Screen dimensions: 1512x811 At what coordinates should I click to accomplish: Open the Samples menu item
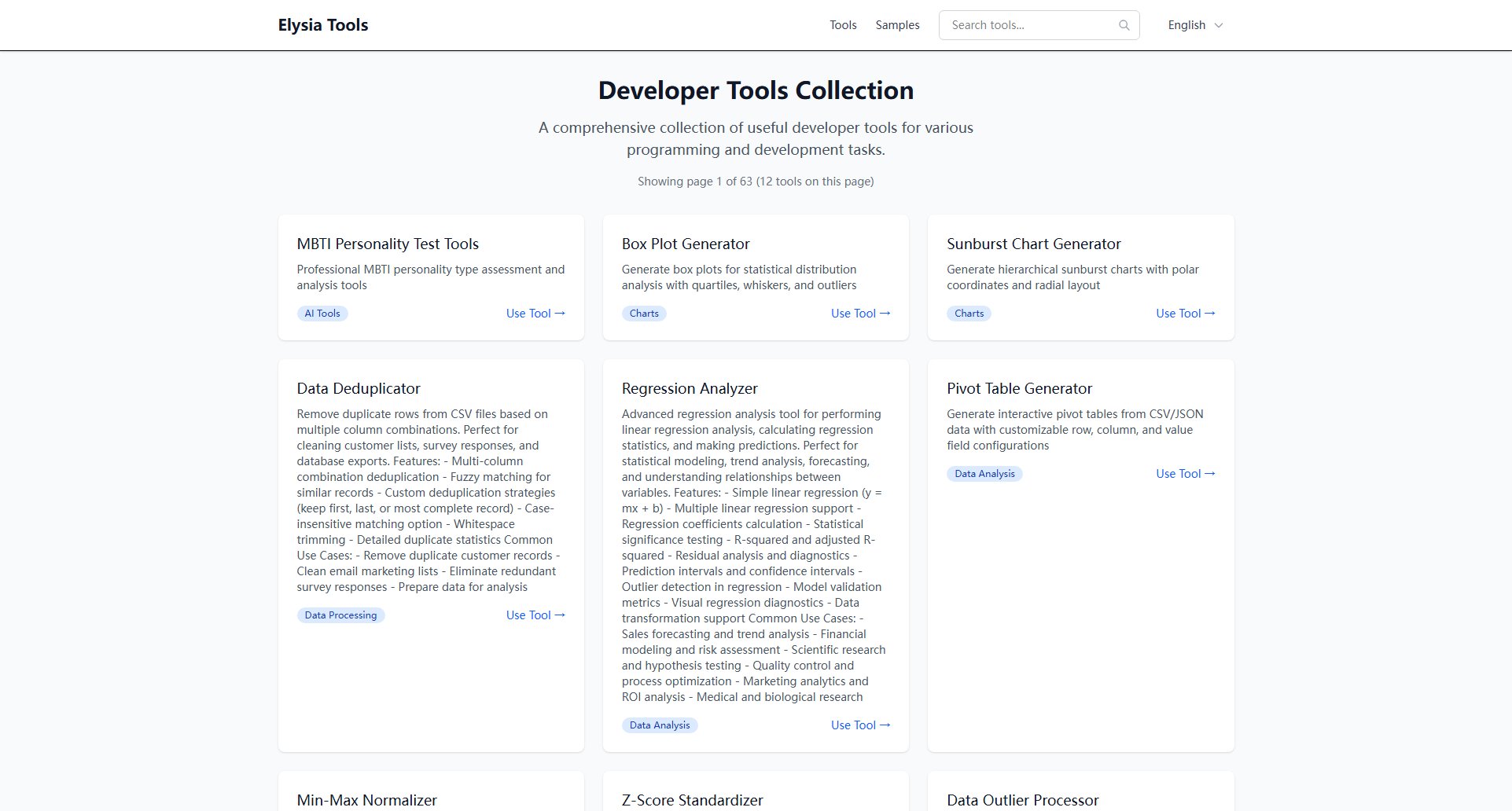[896, 24]
